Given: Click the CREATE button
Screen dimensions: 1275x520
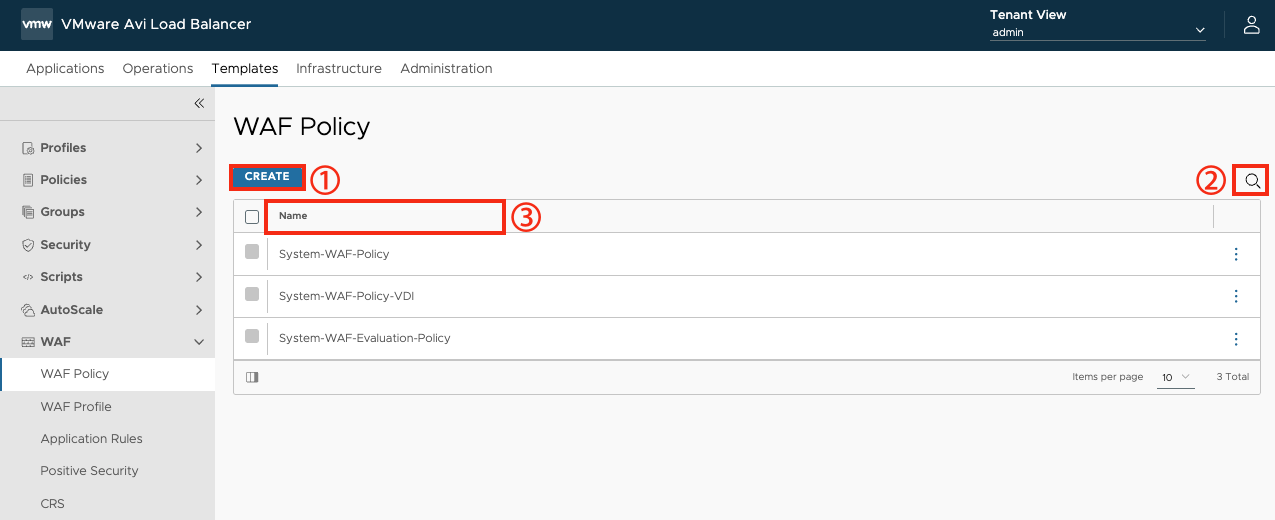Looking at the screenshot, I should (267, 177).
